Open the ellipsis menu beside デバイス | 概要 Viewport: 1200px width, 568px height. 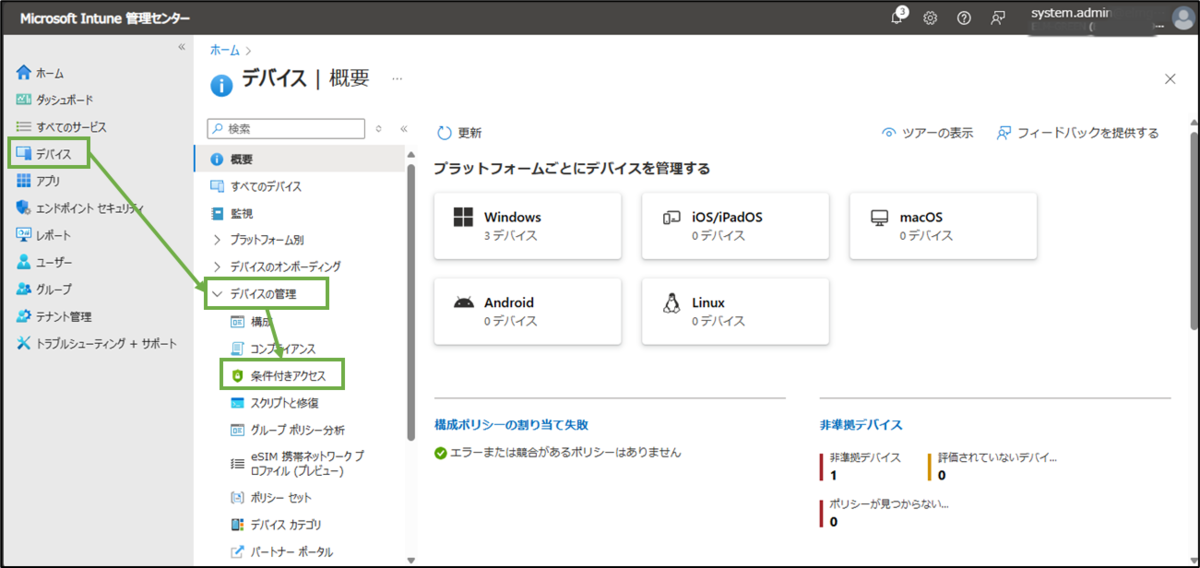pyautogui.click(x=397, y=78)
